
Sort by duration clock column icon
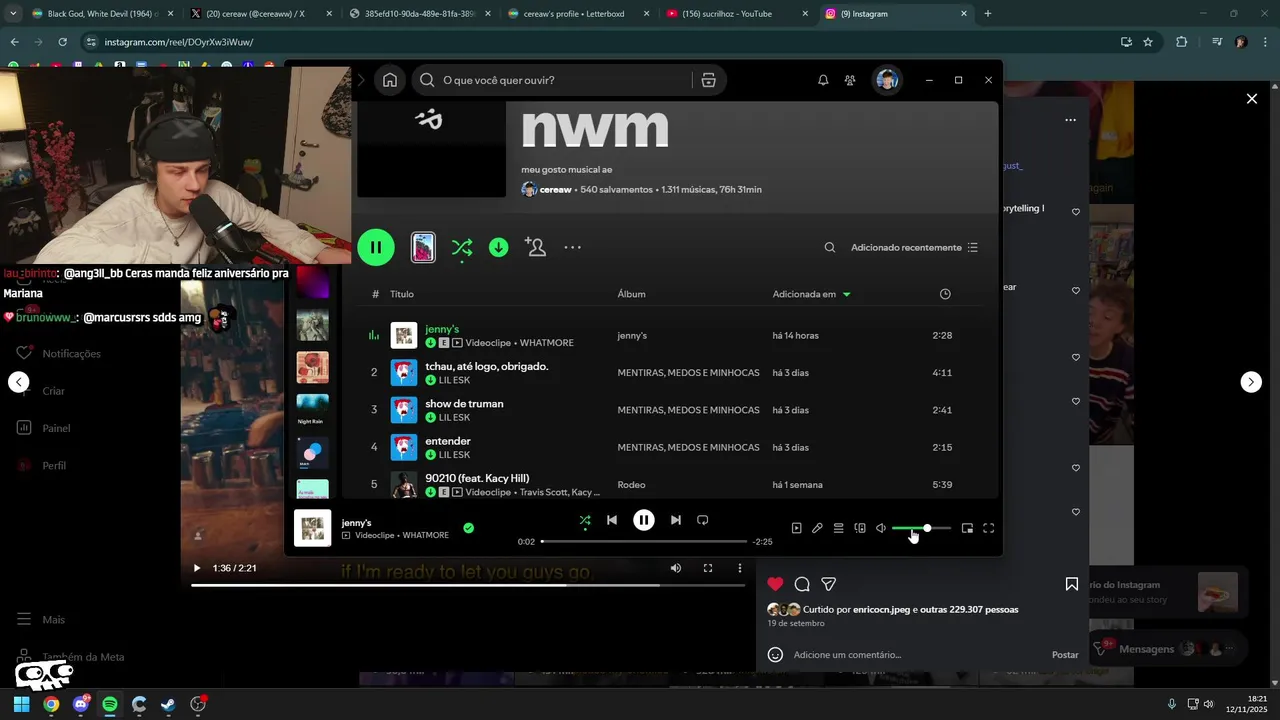[x=945, y=294]
